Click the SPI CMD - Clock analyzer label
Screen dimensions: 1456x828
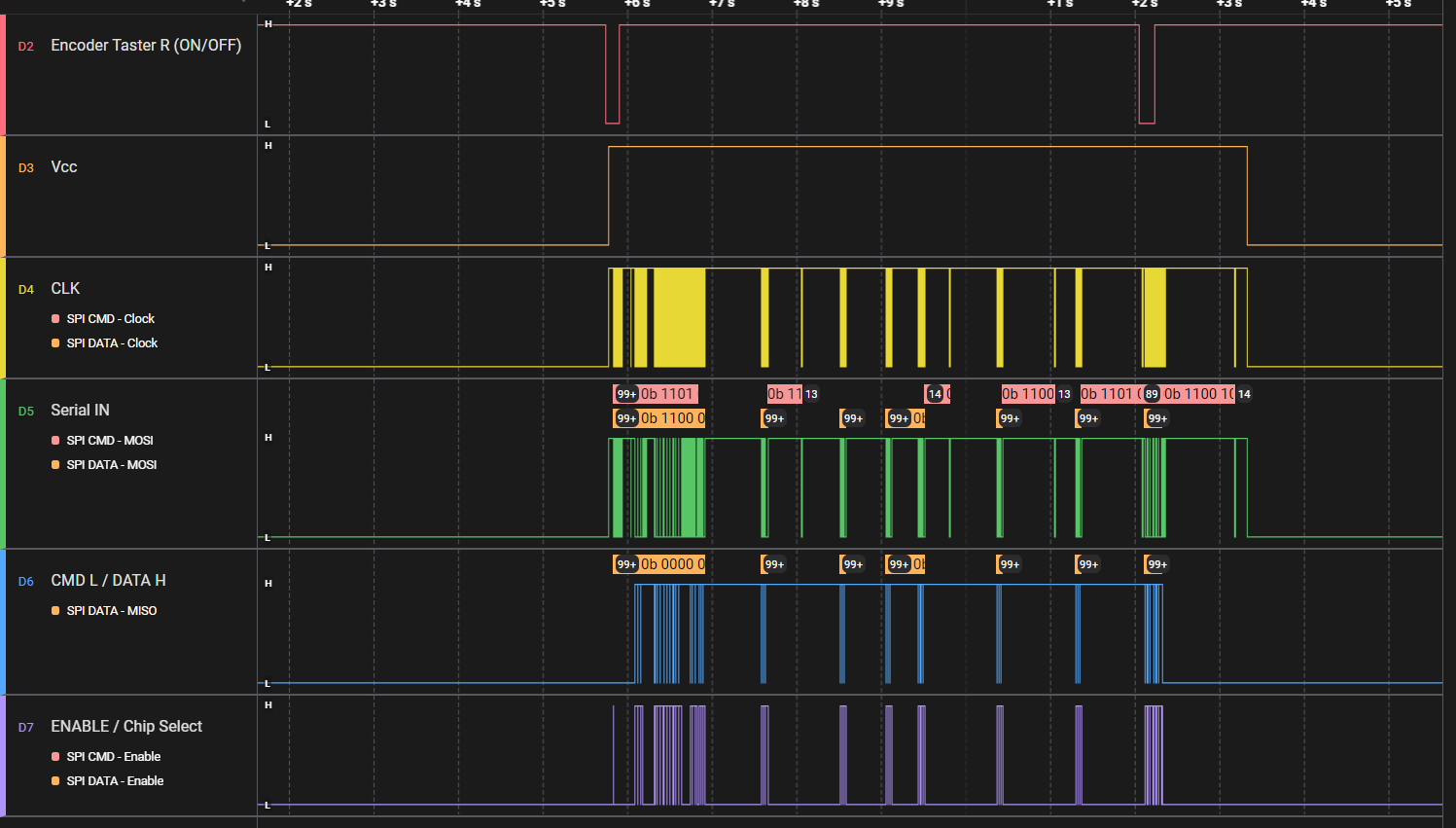(x=110, y=318)
